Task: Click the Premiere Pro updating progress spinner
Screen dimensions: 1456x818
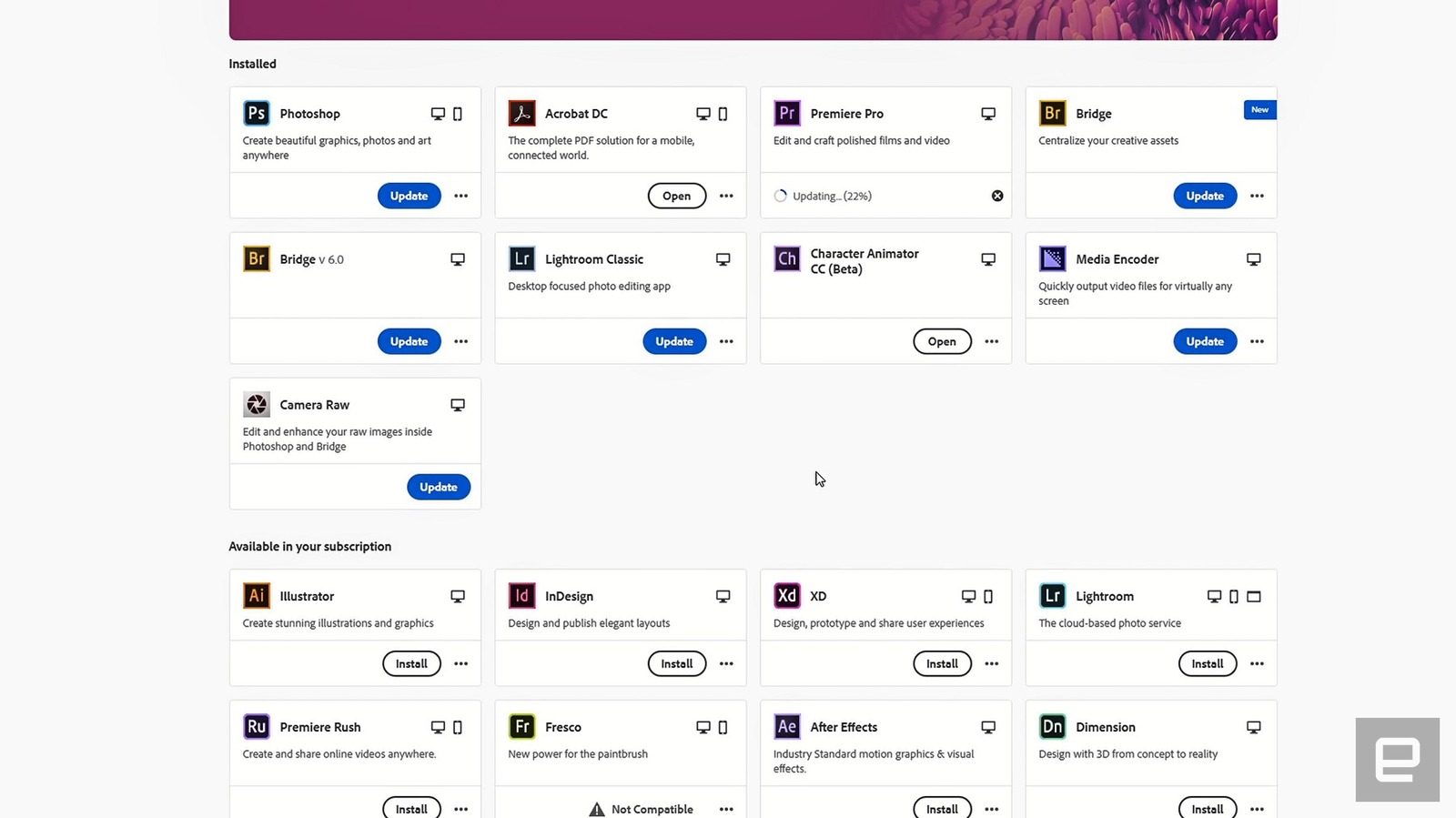Action: [780, 196]
